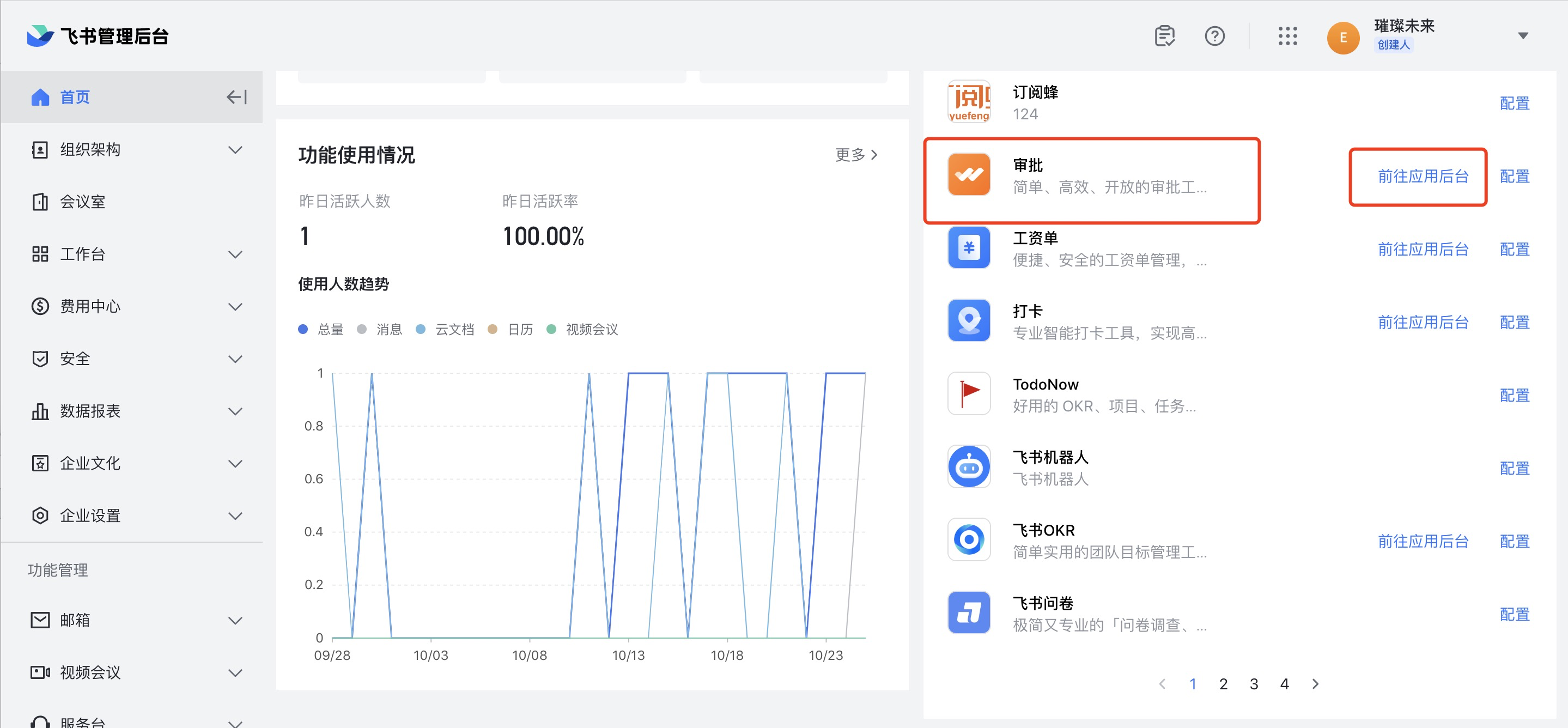
Task: Click the sidebar collapse arrow icon
Action: pyautogui.click(x=236, y=97)
